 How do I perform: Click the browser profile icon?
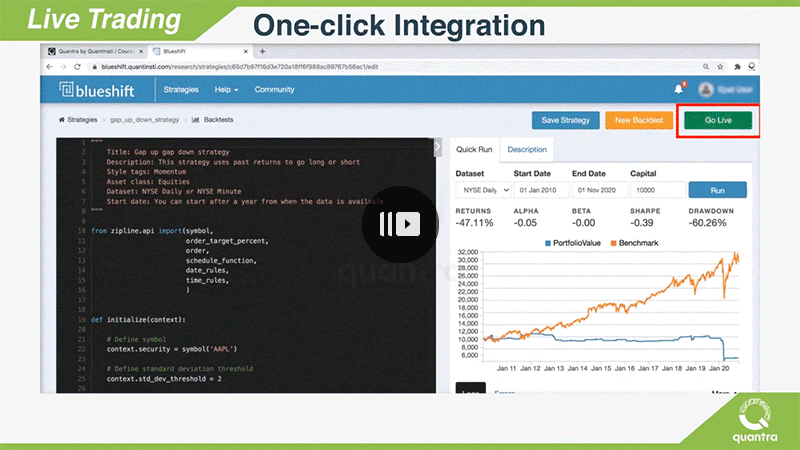(x=752, y=67)
